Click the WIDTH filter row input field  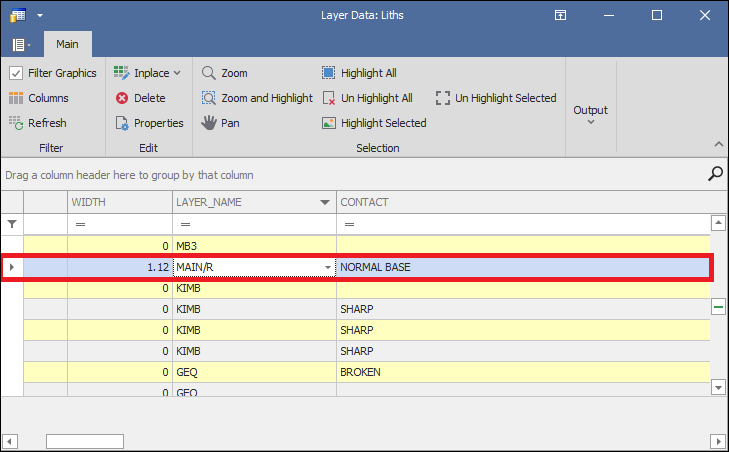pos(119,224)
